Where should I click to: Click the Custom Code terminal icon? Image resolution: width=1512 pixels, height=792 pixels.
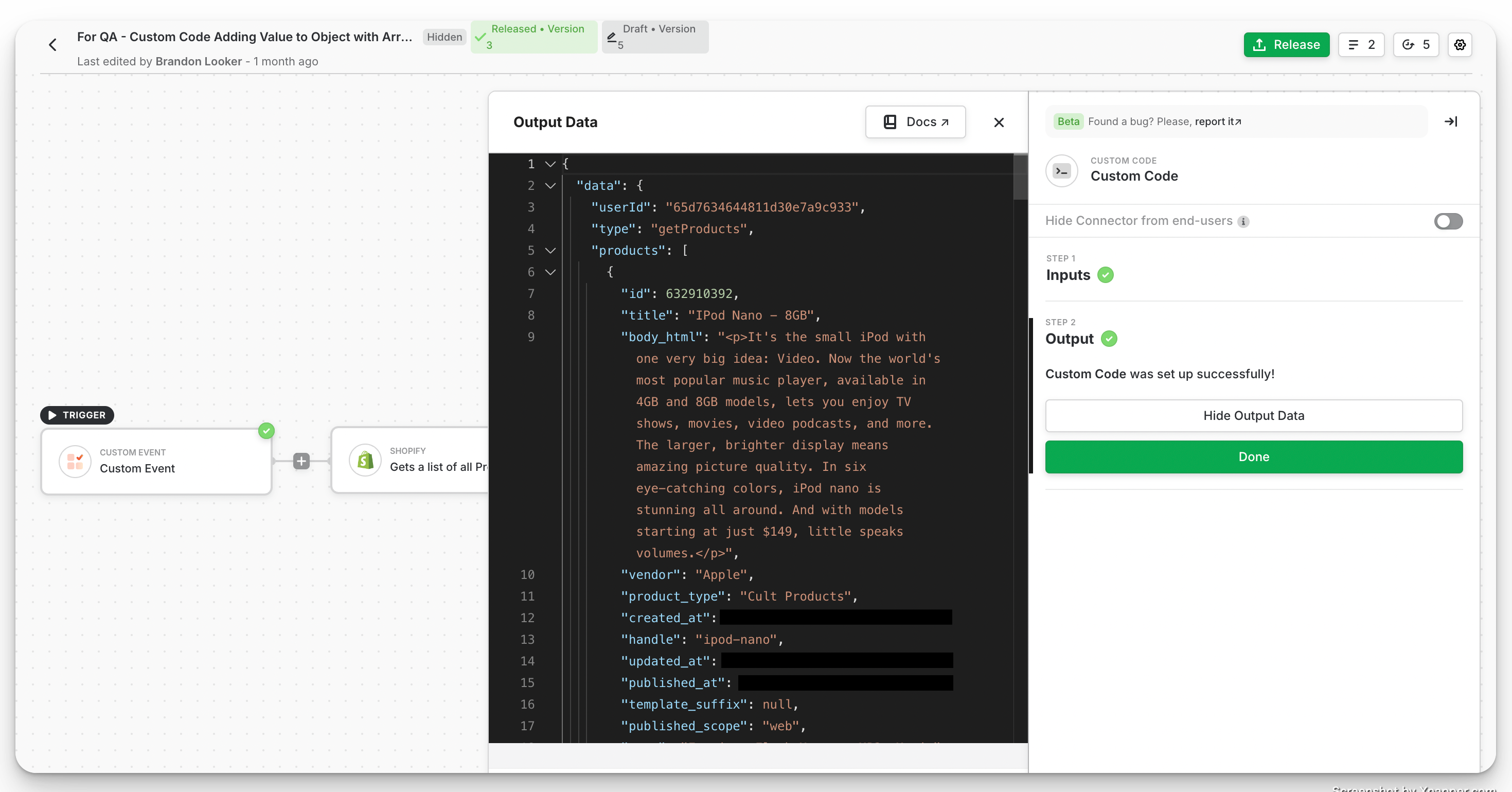(1062, 171)
